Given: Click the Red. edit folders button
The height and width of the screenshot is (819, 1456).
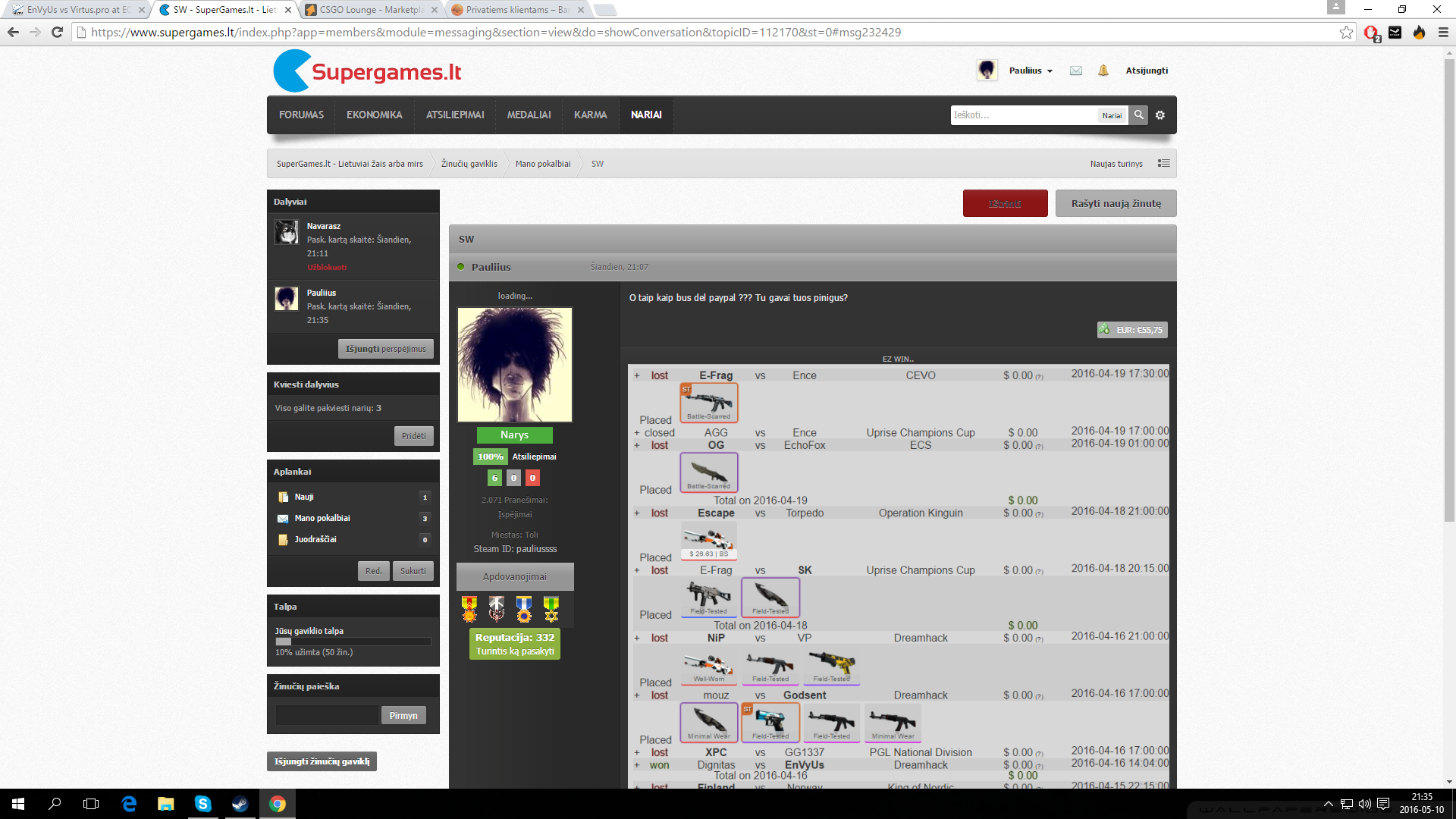Looking at the screenshot, I should [373, 571].
